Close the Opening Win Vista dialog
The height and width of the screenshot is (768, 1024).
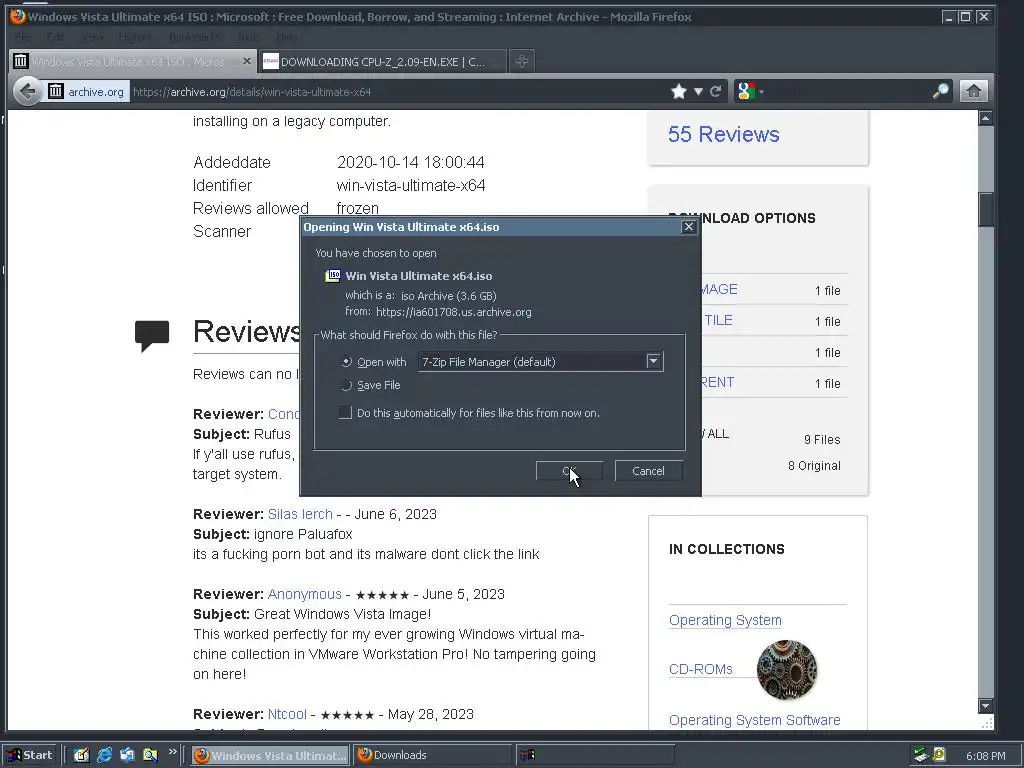pyautogui.click(x=688, y=227)
